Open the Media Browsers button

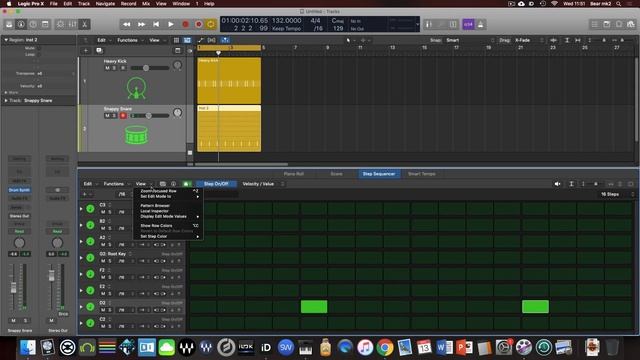631,24
